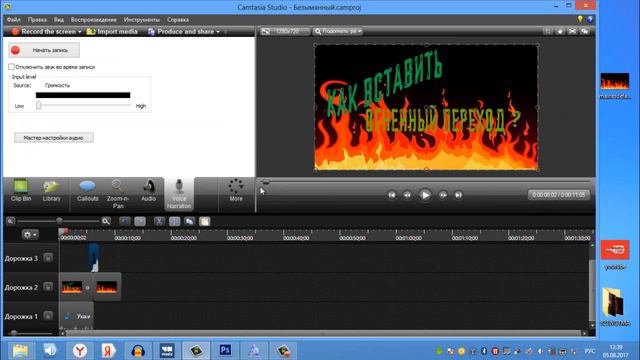Image resolution: width=640 pixels, height=360 pixels.
Task: Open the Zoom-n-Pan tab
Action: tap(118, 194)
